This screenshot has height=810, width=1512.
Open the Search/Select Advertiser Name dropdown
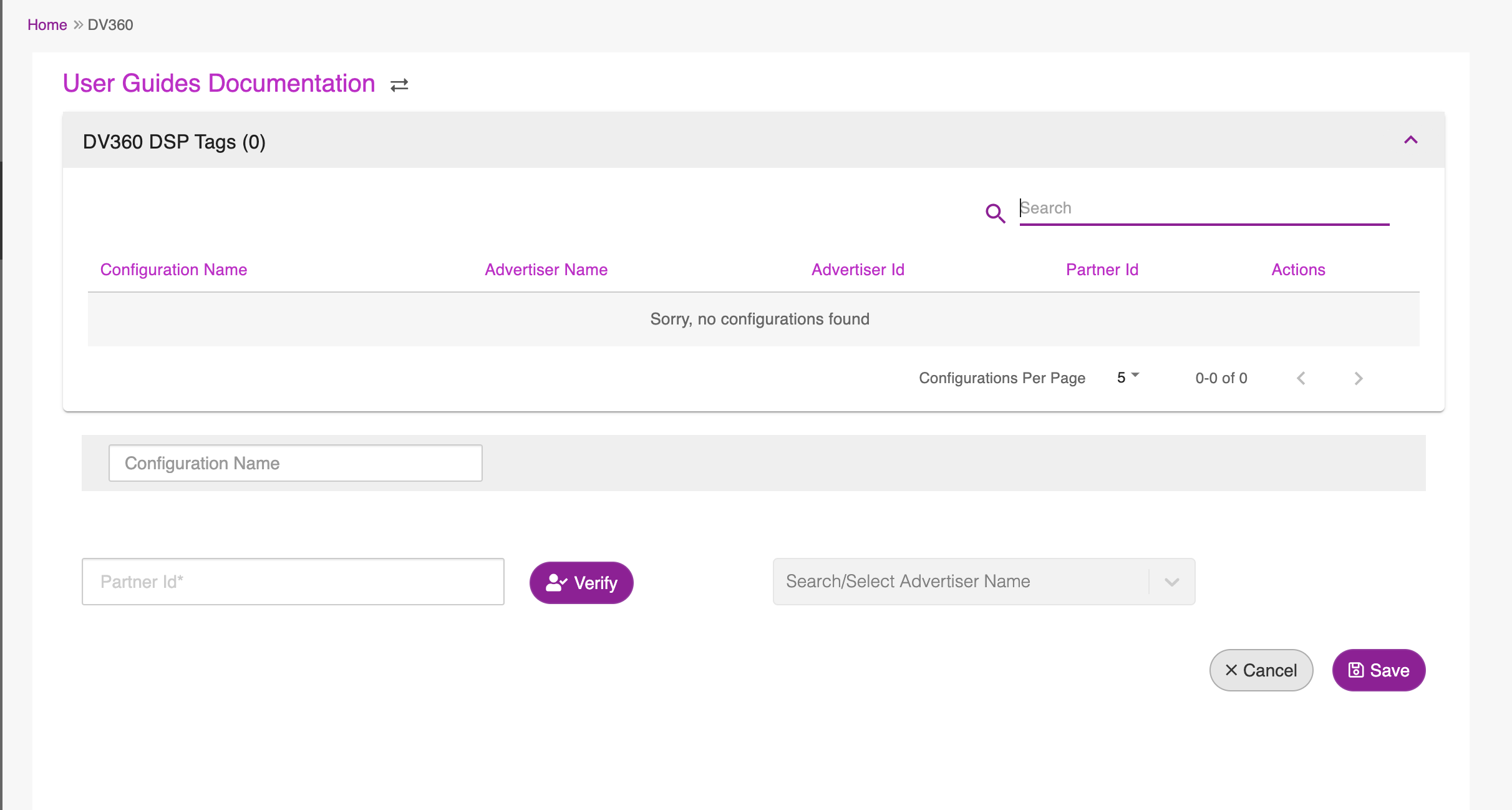click(984, 582)
